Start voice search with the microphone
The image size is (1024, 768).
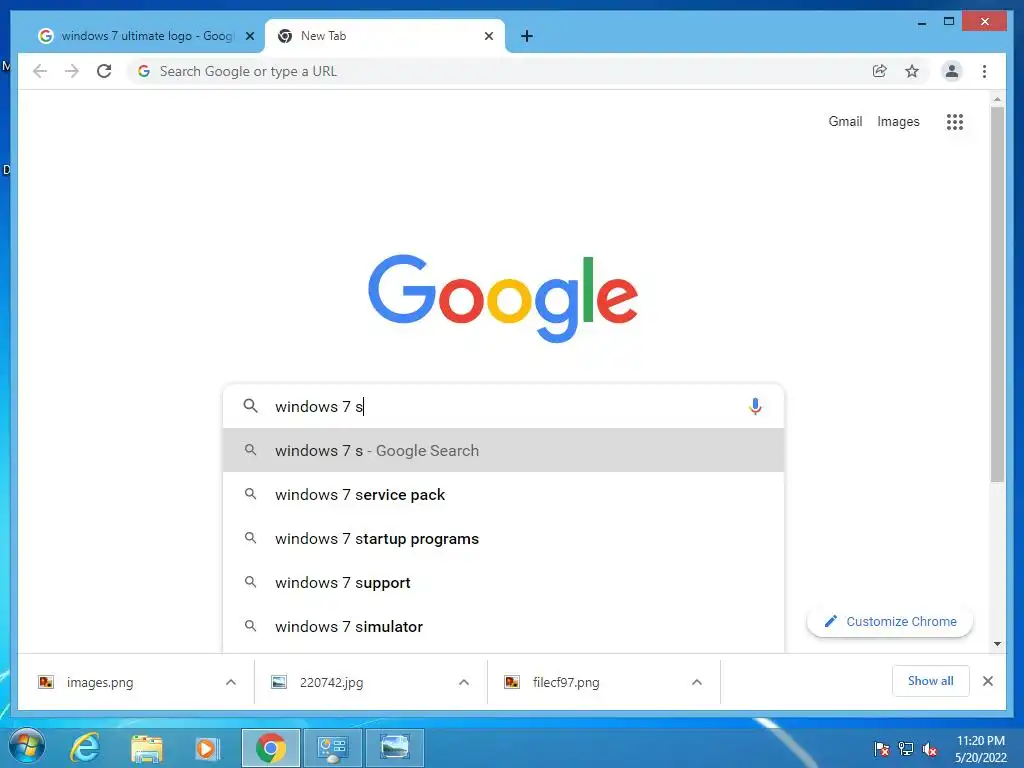755,406
